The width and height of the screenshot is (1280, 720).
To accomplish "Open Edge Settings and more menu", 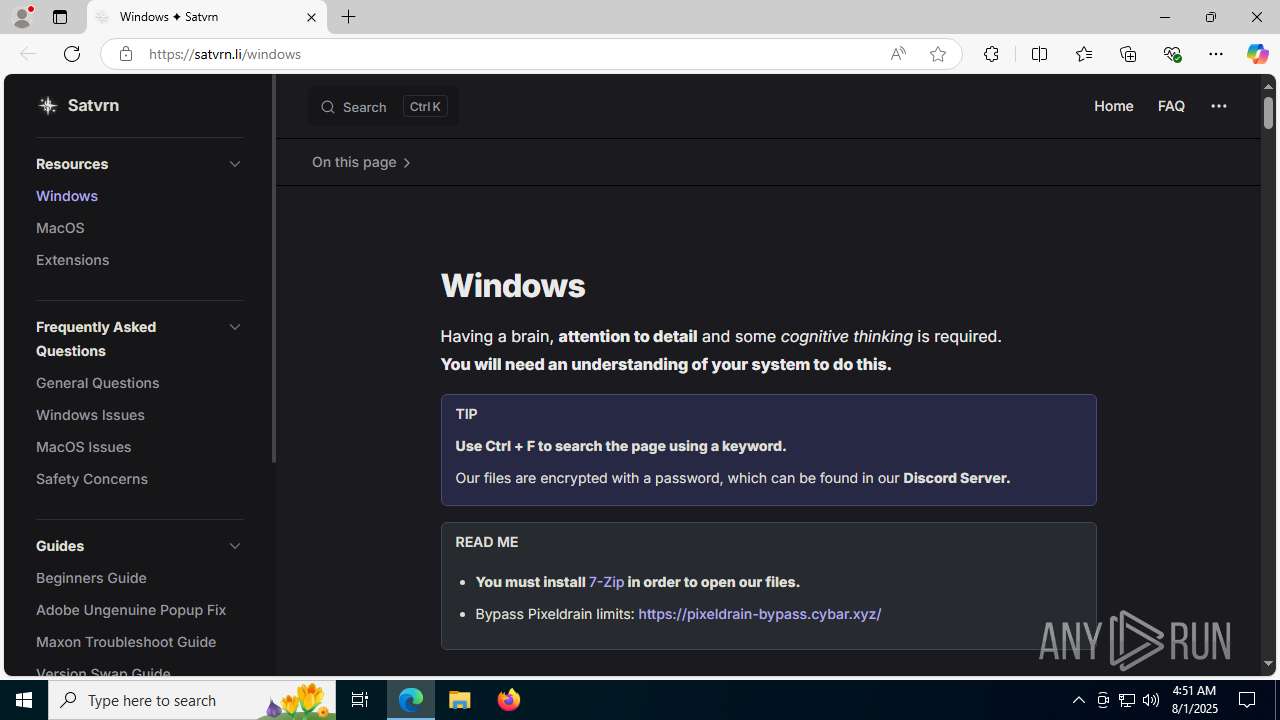I will tap(1215, 54).
